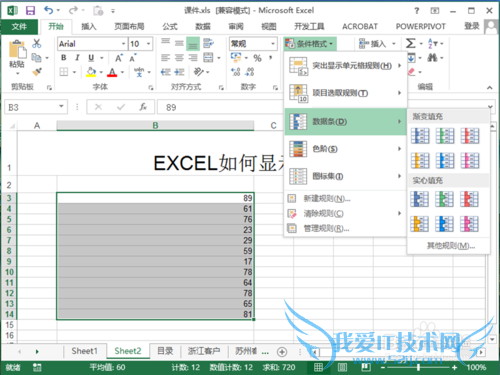Open Icon Sets submenu
Screen dimensions: 500x375
click(x=345, y=176)
